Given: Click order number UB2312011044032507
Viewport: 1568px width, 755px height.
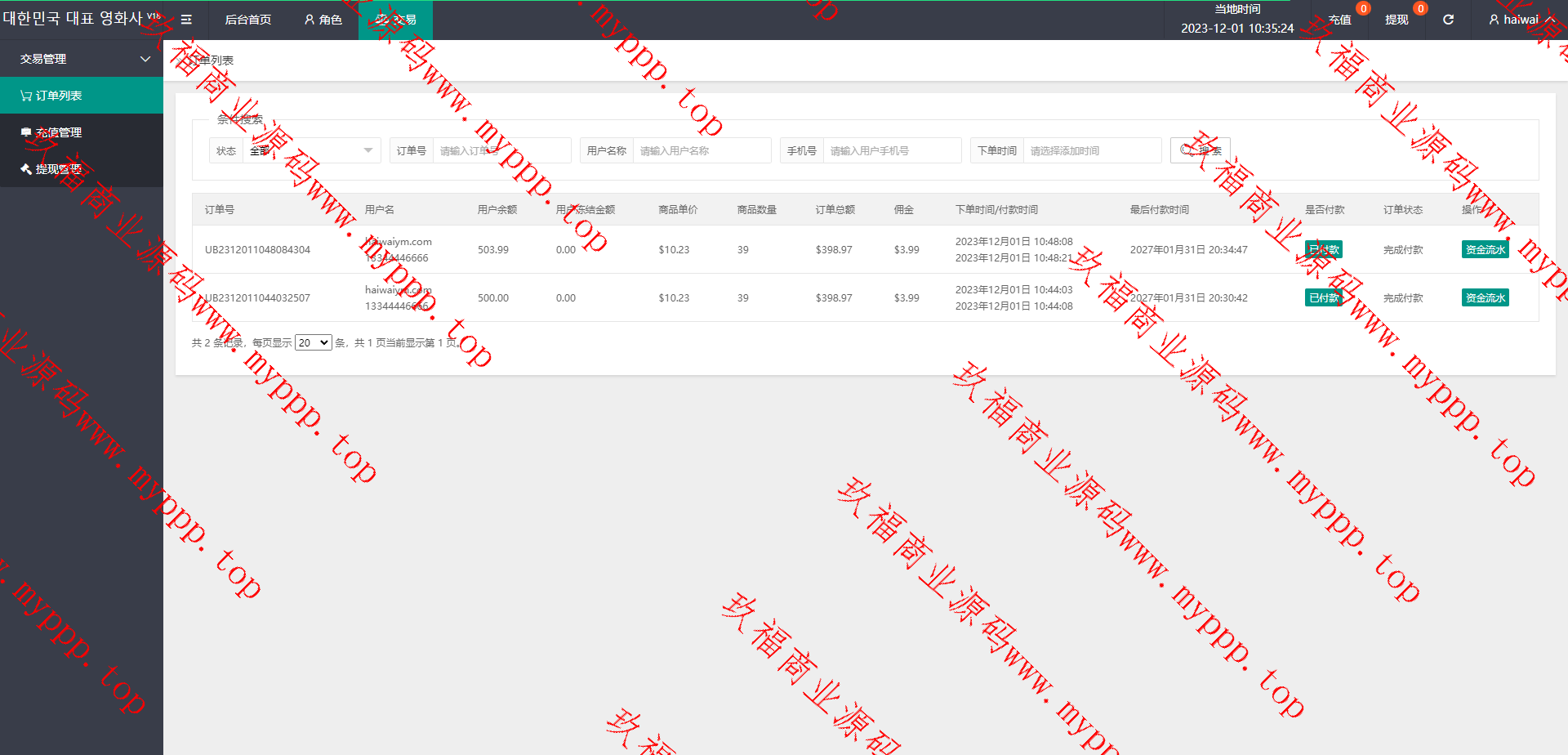Looking at the screenshot, I should [x=257, y=297].
